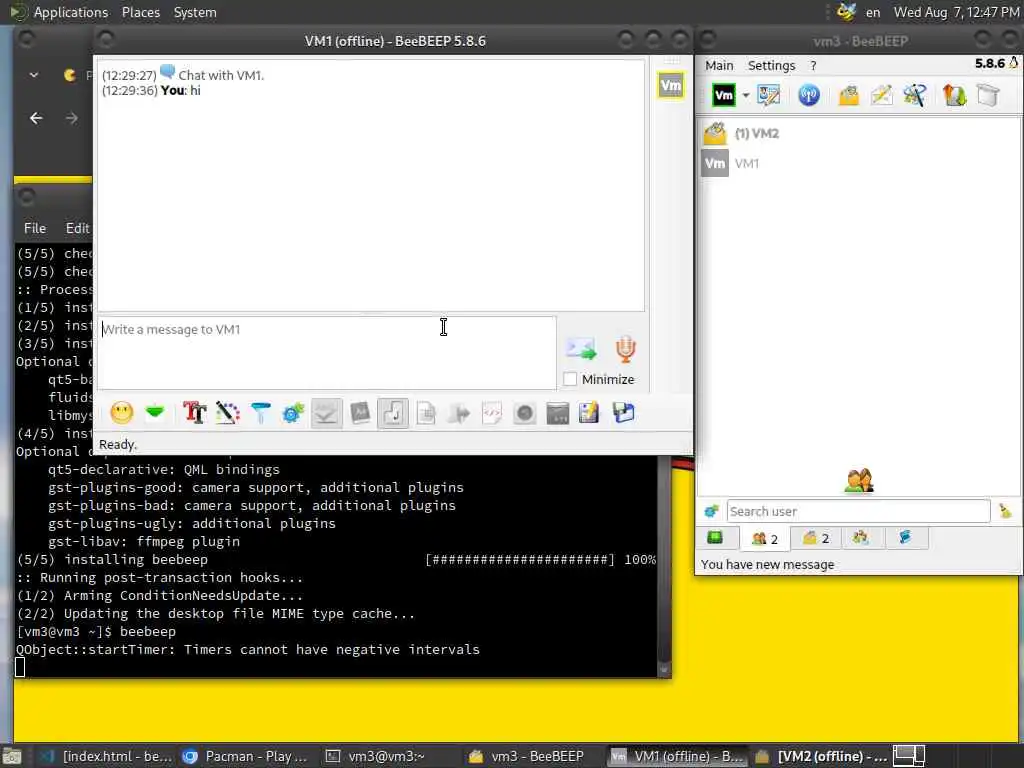
Task: Click the dark calendar-style icon in chat toolbar
Action: click(557, 413)
